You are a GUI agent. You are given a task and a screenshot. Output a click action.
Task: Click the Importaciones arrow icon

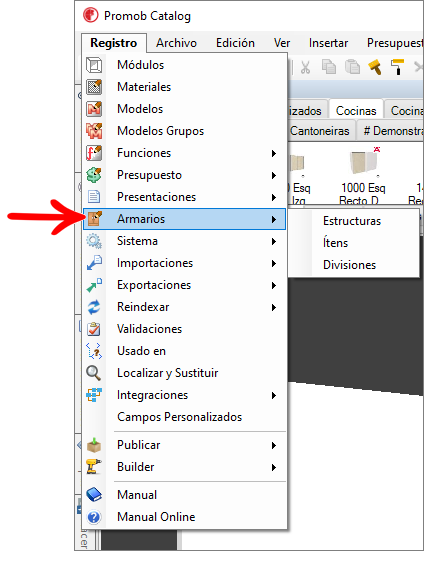click(x=94, y=263)
